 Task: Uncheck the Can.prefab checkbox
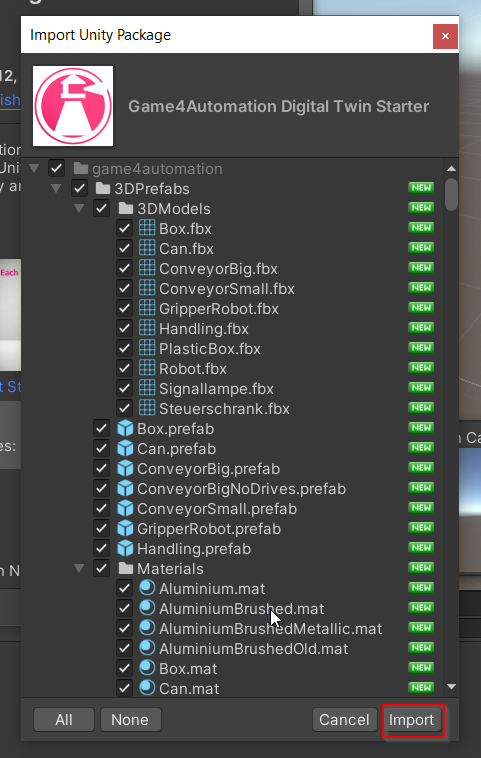102,449
